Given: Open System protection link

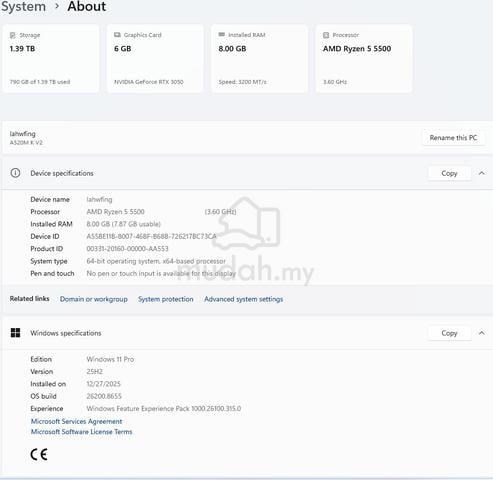Looking at the screenshot, I should (166, 299).
